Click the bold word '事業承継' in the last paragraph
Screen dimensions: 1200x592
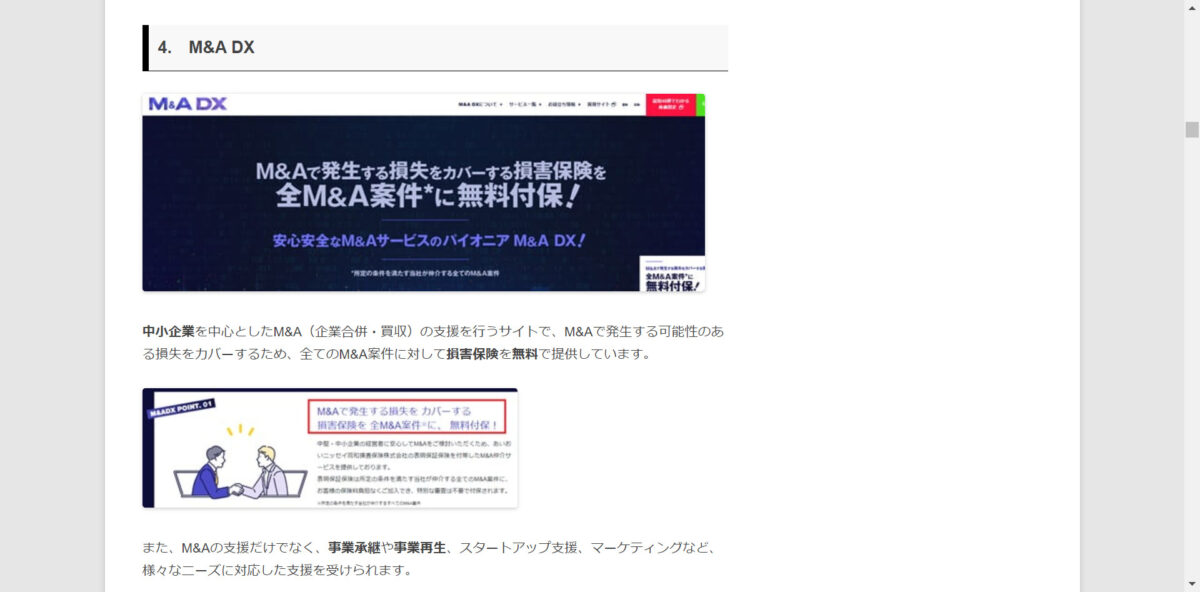[354, 548]
